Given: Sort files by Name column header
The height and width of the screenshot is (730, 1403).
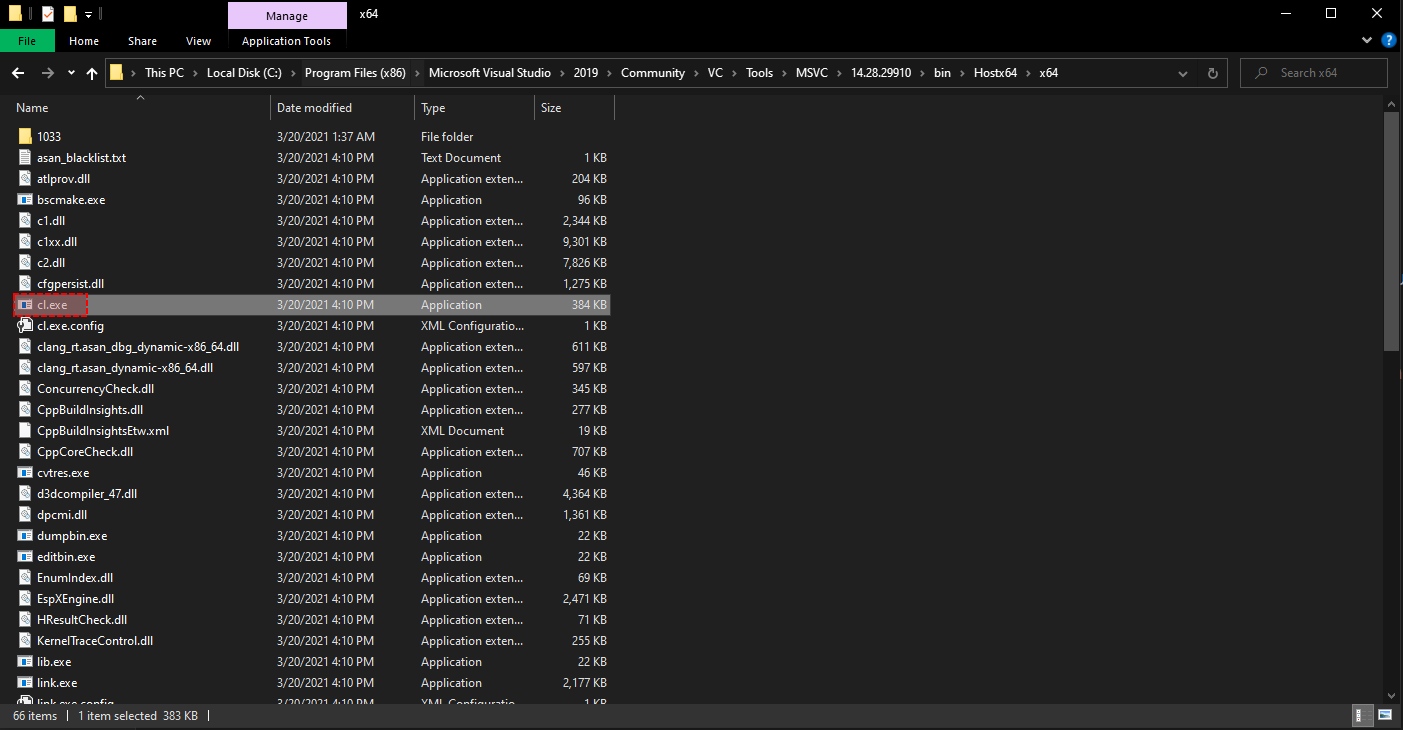Looking at the screenshot, I should coord(140,108).
